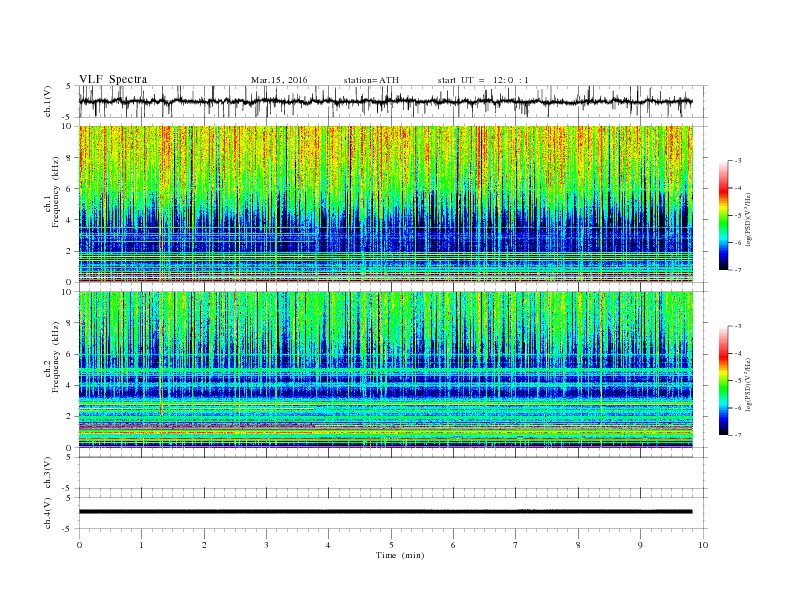Image resolution: width=792 pixels, height=612 pixels.
Task: Click the "-3" tick on the upper color bar
Action: pos(737,161)
